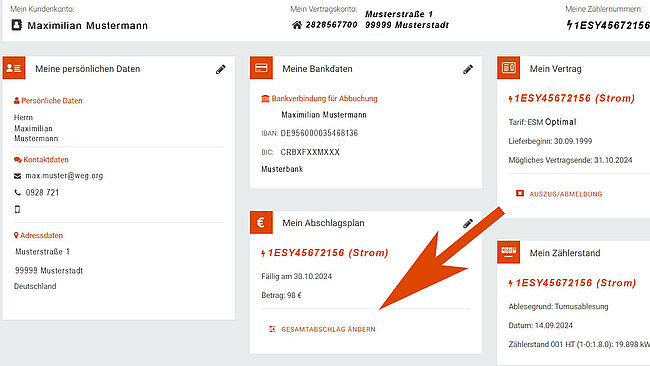Click AUSZUG/ABMELDUNG link
Screen dimensions: 650x366
566,194
